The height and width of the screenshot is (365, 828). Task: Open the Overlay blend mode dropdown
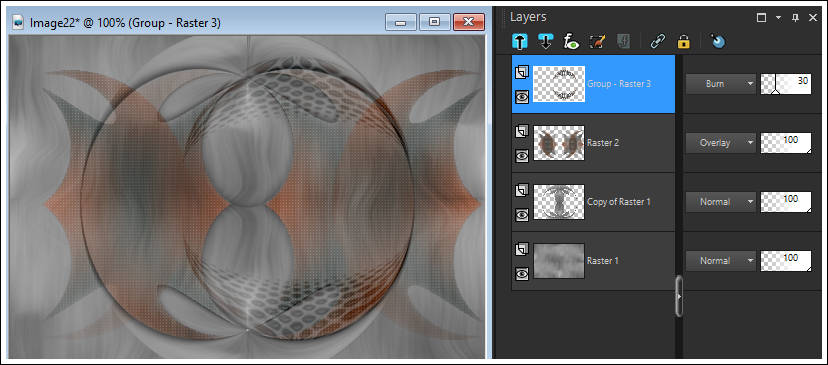pyautogui.click(x=721, y=143)
